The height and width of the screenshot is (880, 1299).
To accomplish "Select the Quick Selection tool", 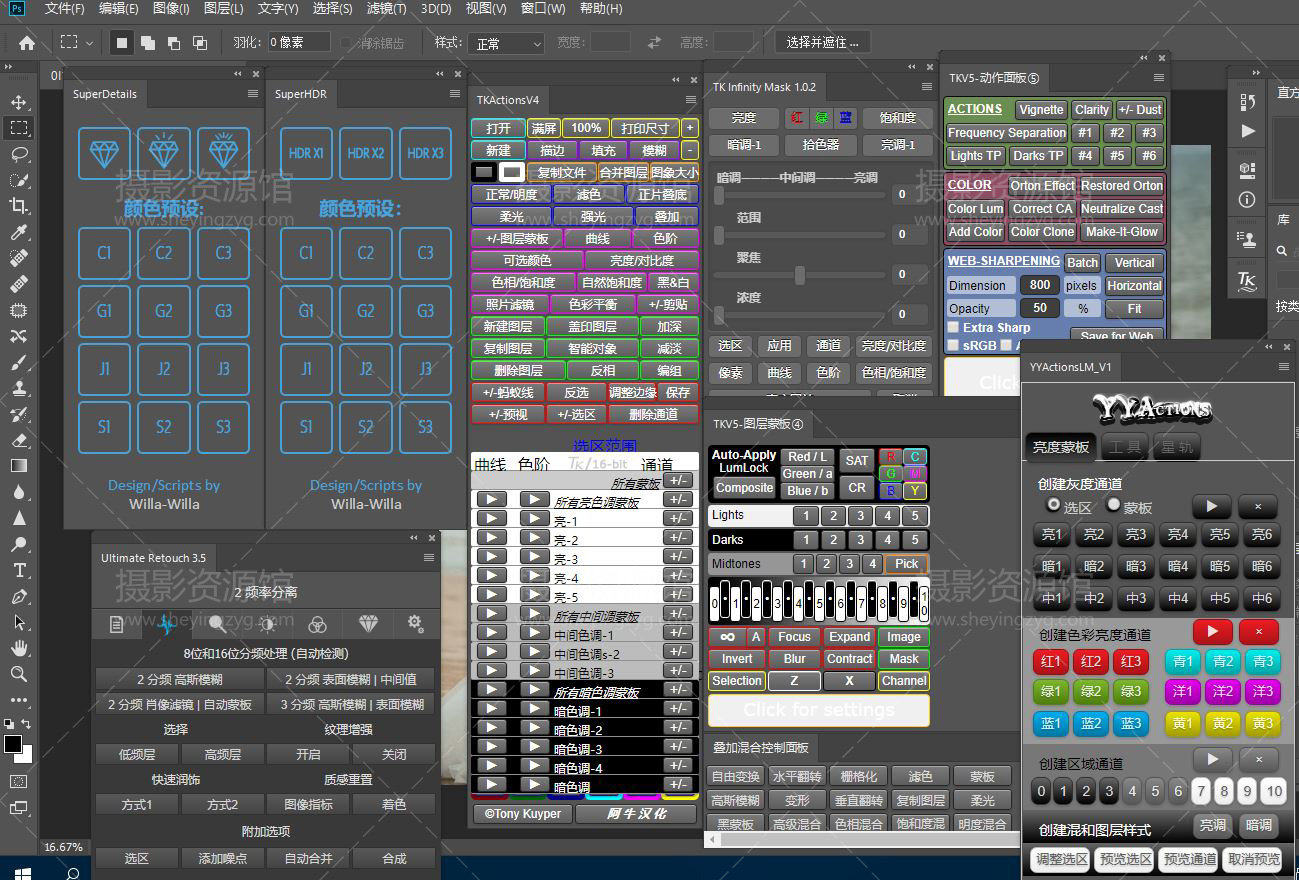I will click(18, 180).
